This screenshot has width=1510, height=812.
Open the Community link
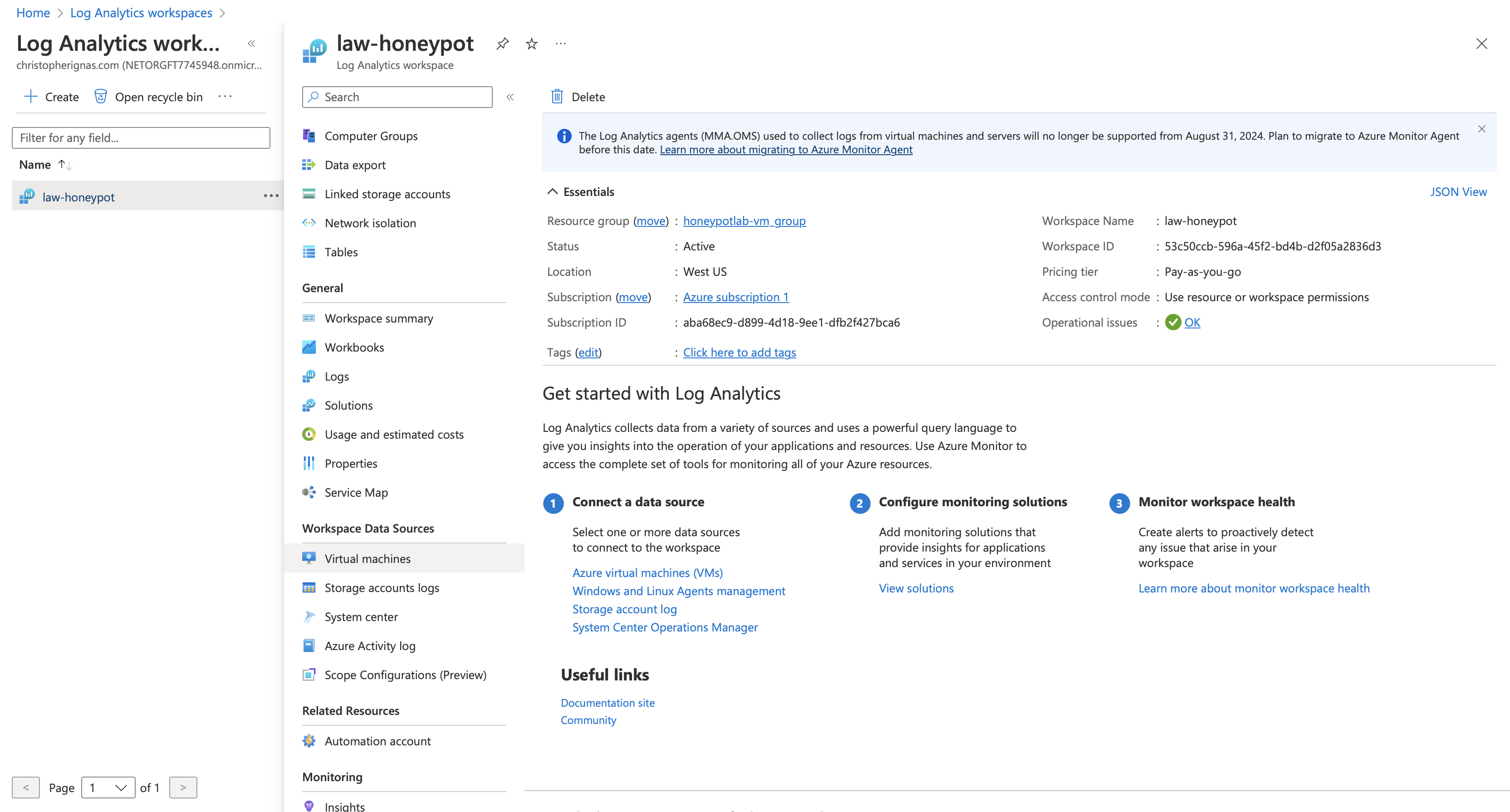(x=588, y=720)
